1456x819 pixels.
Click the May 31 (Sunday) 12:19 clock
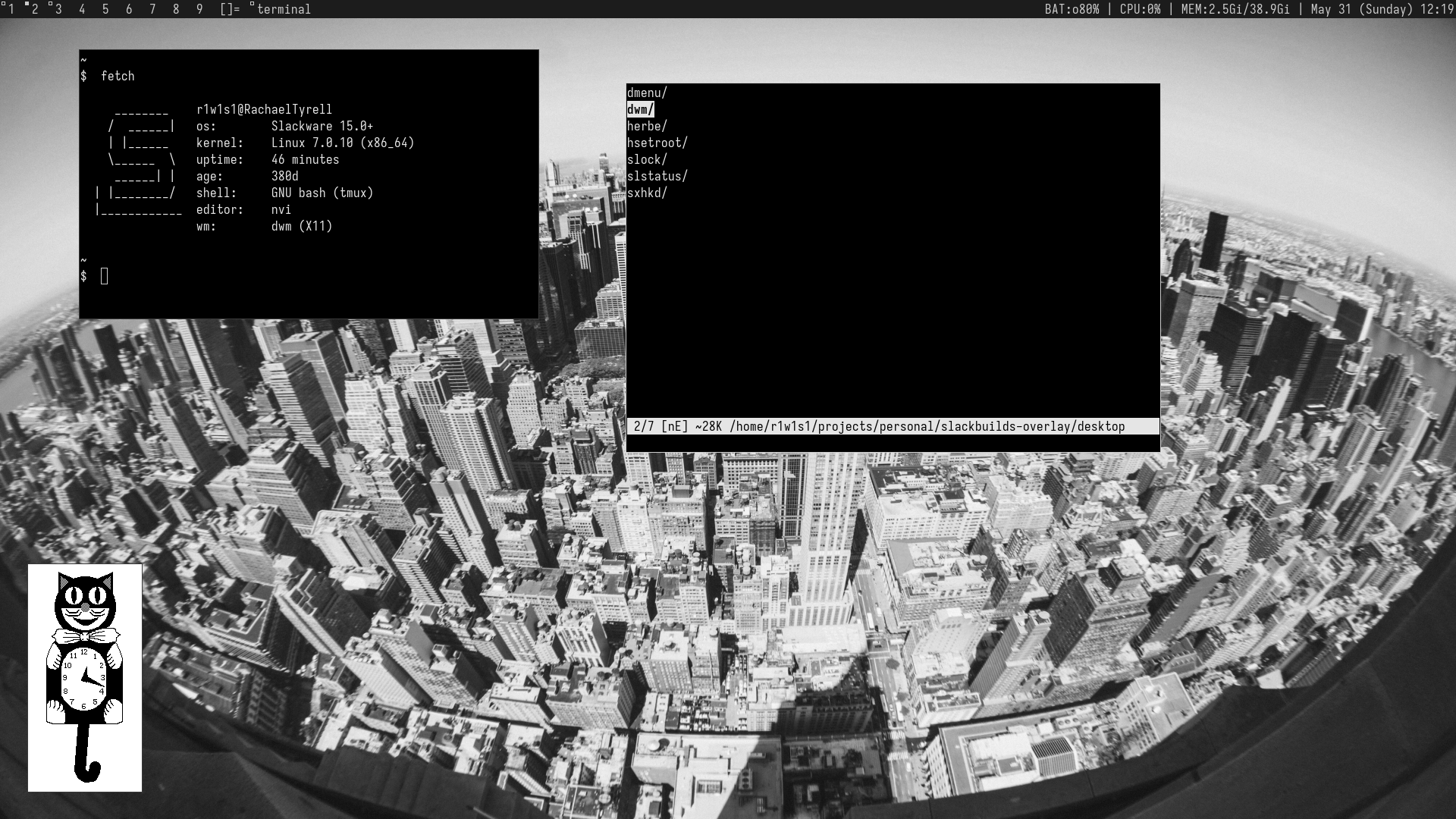(1382, 9)
